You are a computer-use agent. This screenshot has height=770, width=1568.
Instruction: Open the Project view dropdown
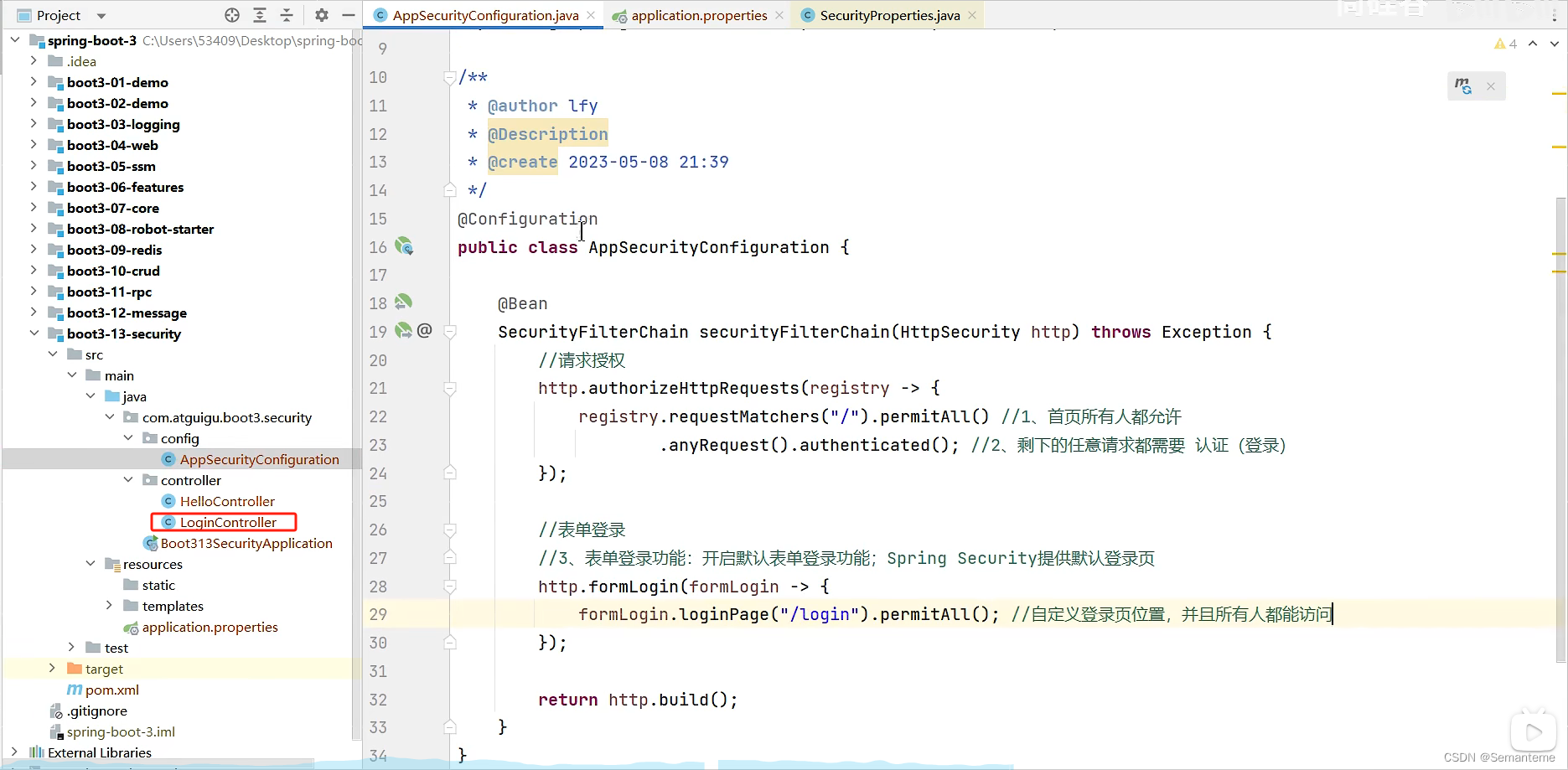[x=101, y=16]
